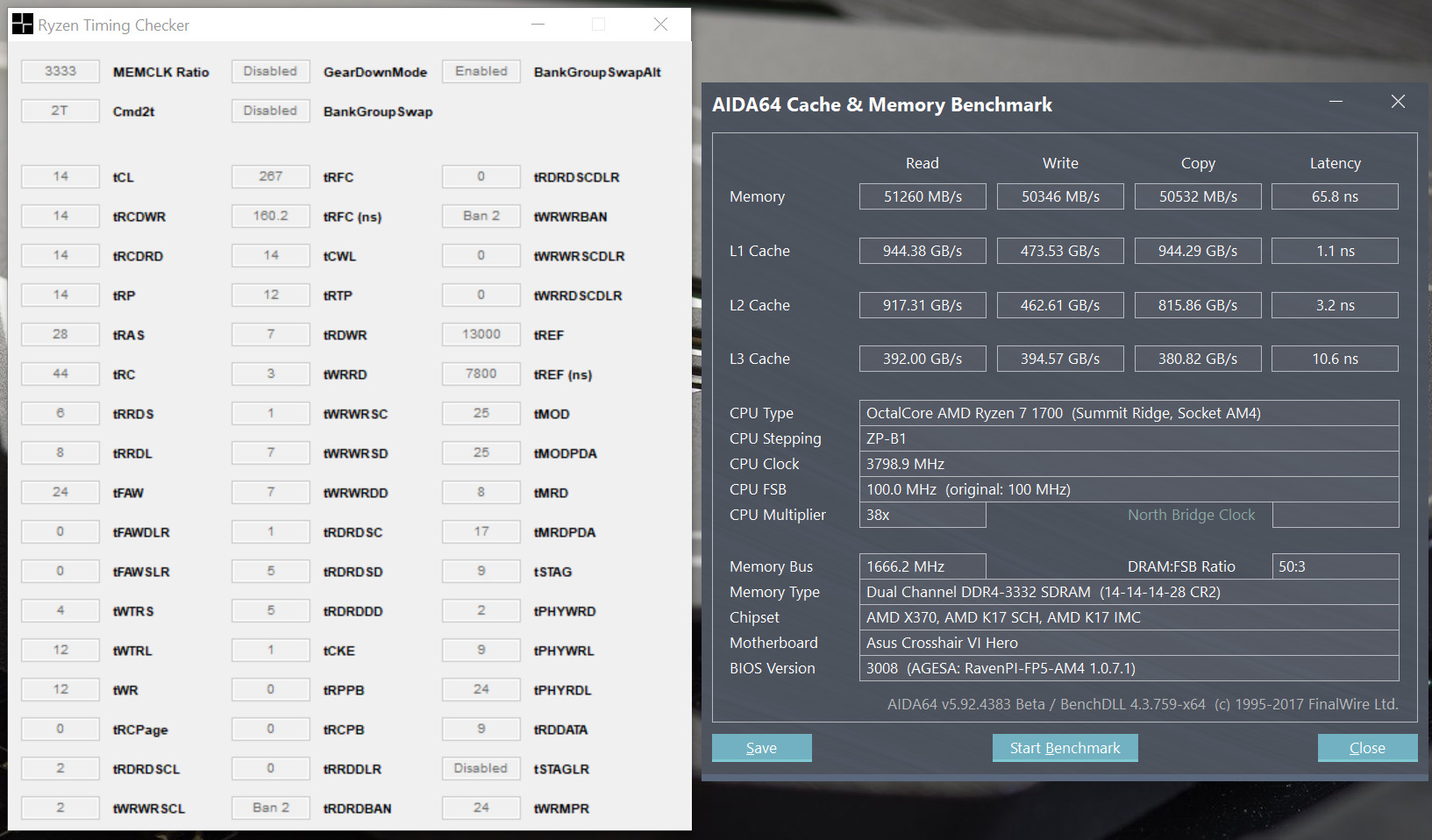
Task: Click the tRFC (ns) field showing 160.2
Action: [x=271, y=216]
